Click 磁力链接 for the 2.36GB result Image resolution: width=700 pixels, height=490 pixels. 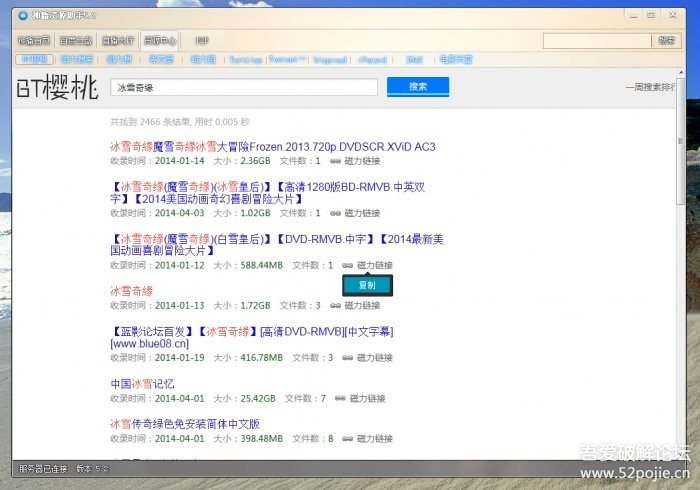coord(362,161)
